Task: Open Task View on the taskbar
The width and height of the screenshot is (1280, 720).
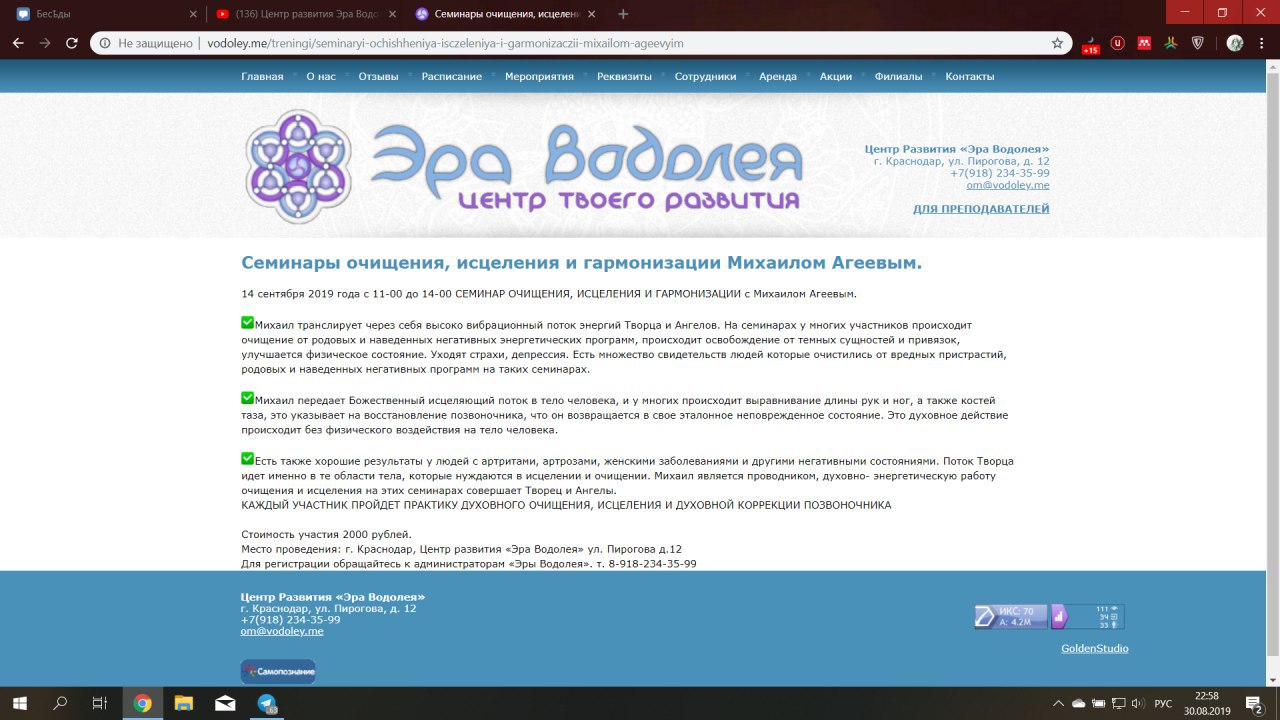Action: [x=99, y=703]
